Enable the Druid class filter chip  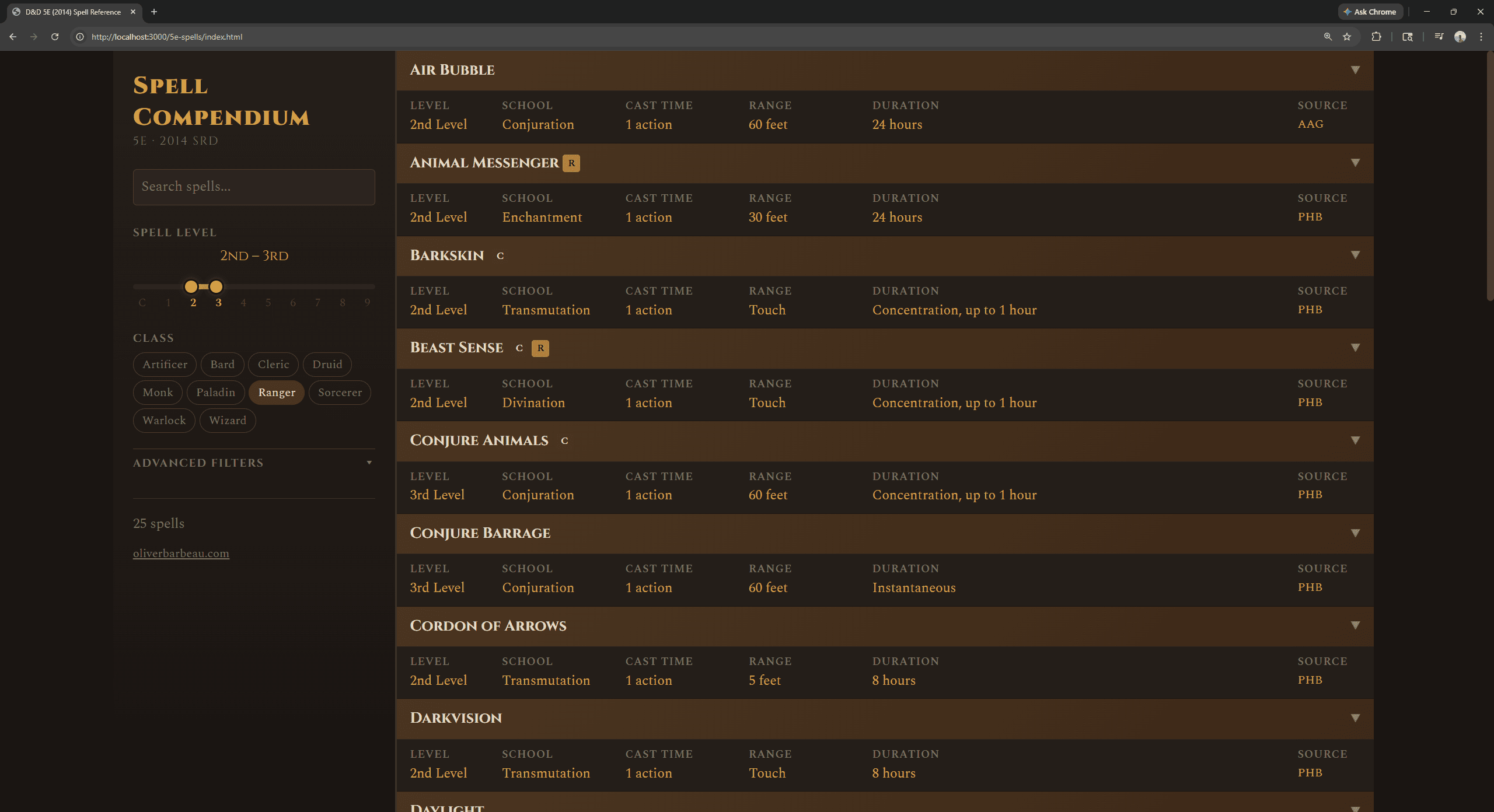click(327, 365)
